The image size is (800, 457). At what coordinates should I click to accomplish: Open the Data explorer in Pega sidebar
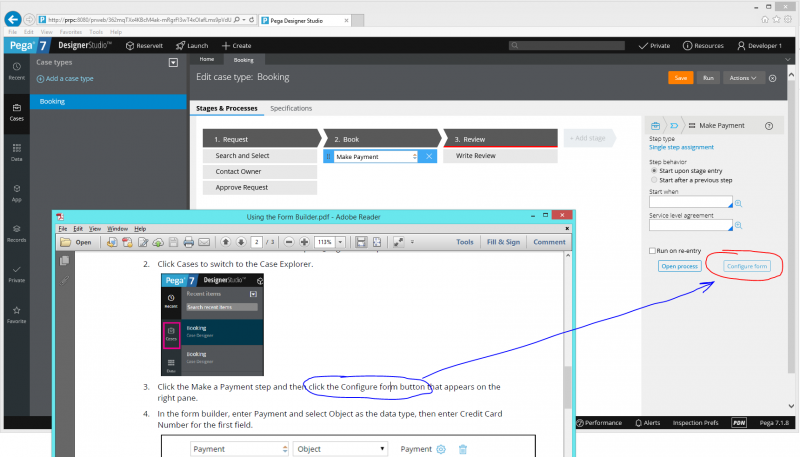pos(16,152)
